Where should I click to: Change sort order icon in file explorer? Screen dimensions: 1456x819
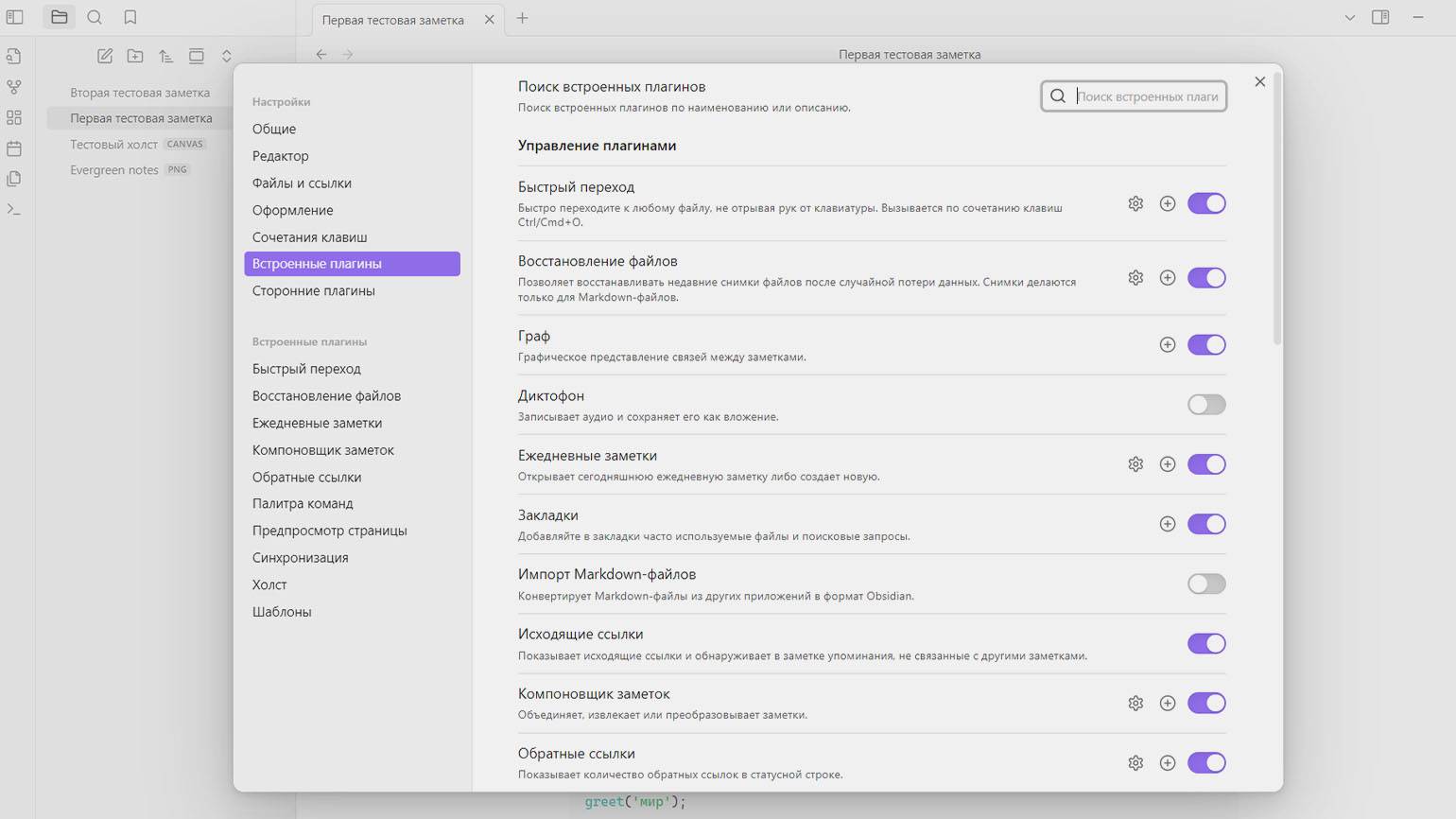165,56
